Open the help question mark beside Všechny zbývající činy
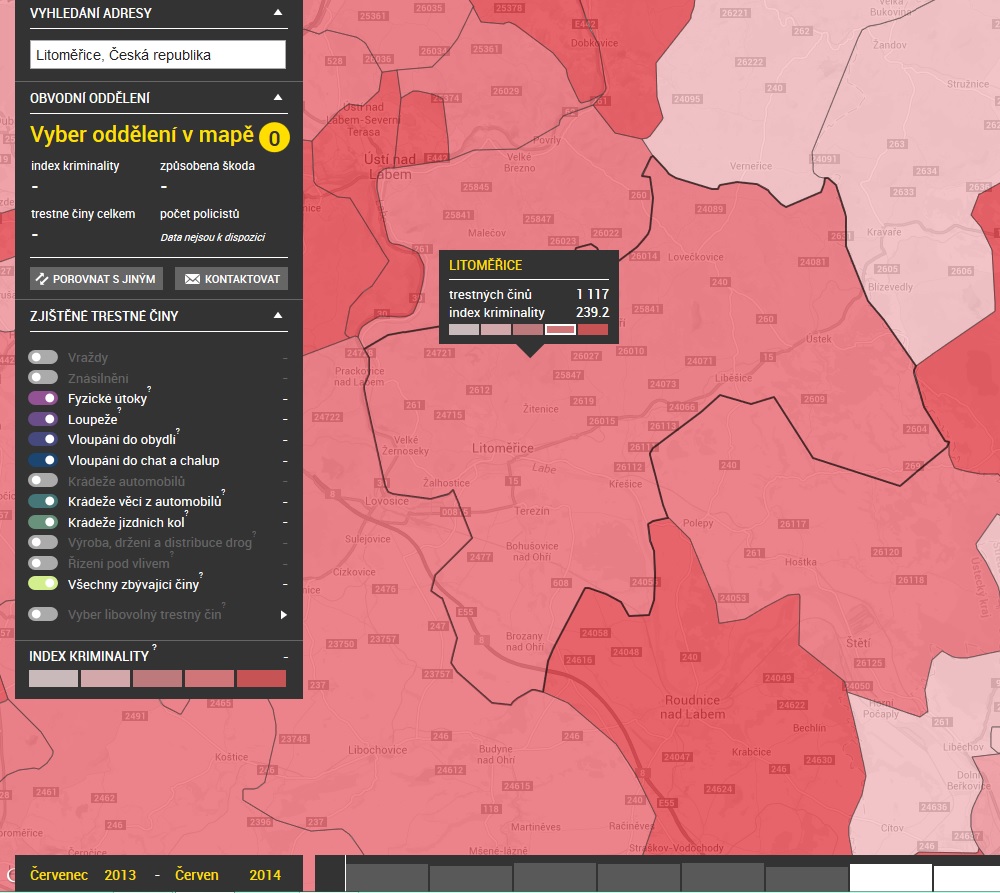1000x893 pixels. point(202,577)
